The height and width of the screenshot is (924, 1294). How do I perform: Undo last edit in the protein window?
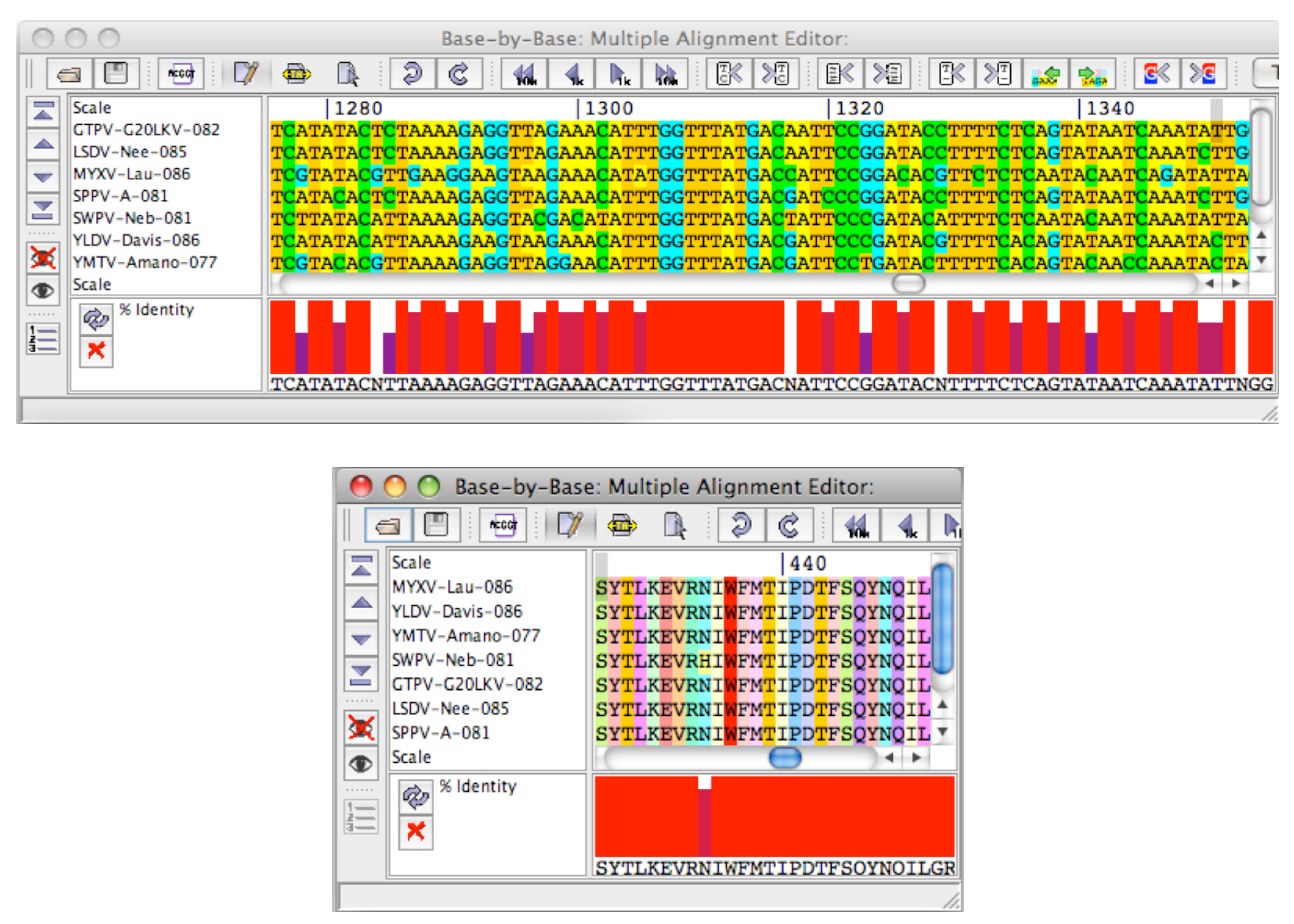(x=741, y=525)
